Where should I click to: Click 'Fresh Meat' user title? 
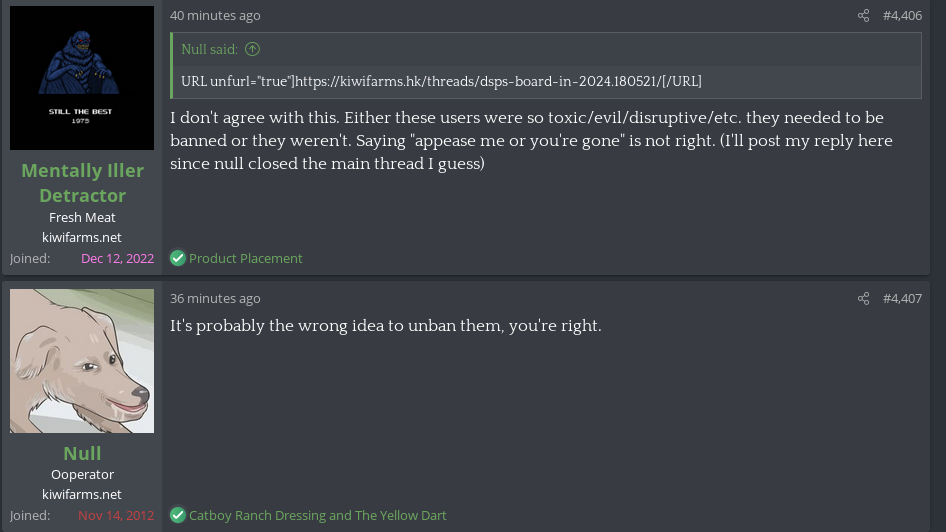(82, 217)
